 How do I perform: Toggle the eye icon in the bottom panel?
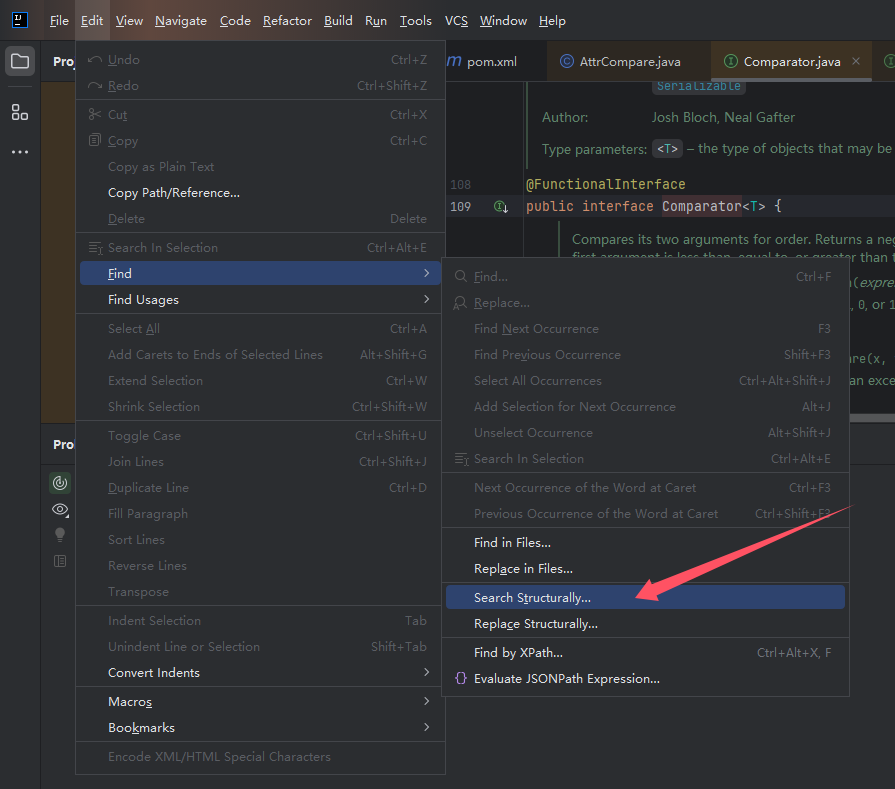[x=60, y=509]
